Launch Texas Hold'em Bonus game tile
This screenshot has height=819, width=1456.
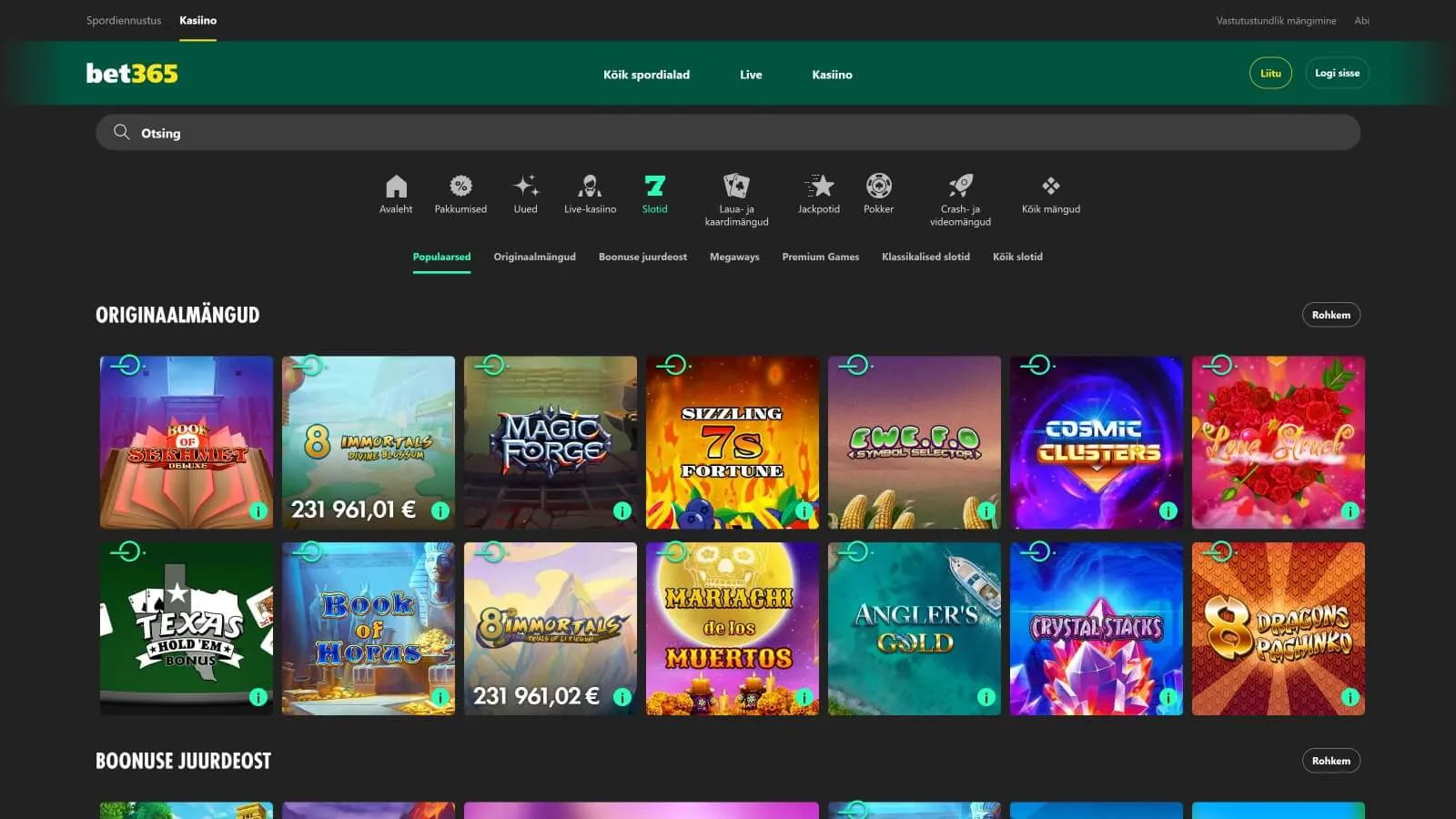[x=187, y=629]
